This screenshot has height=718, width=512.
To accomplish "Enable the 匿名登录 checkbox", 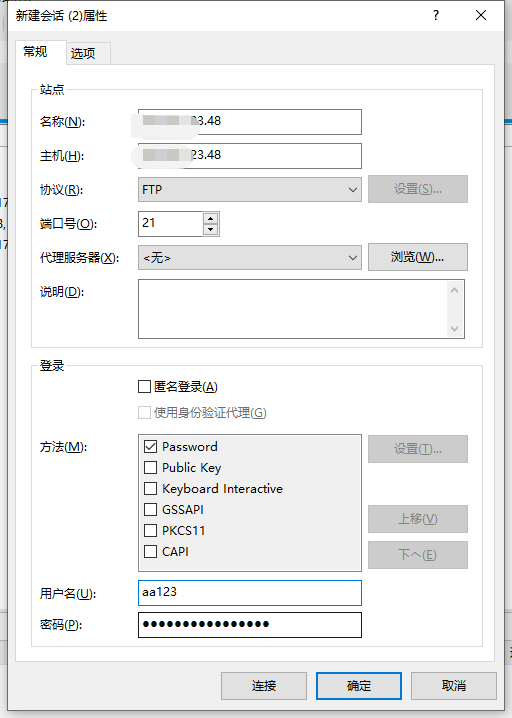I will point(144,386).
